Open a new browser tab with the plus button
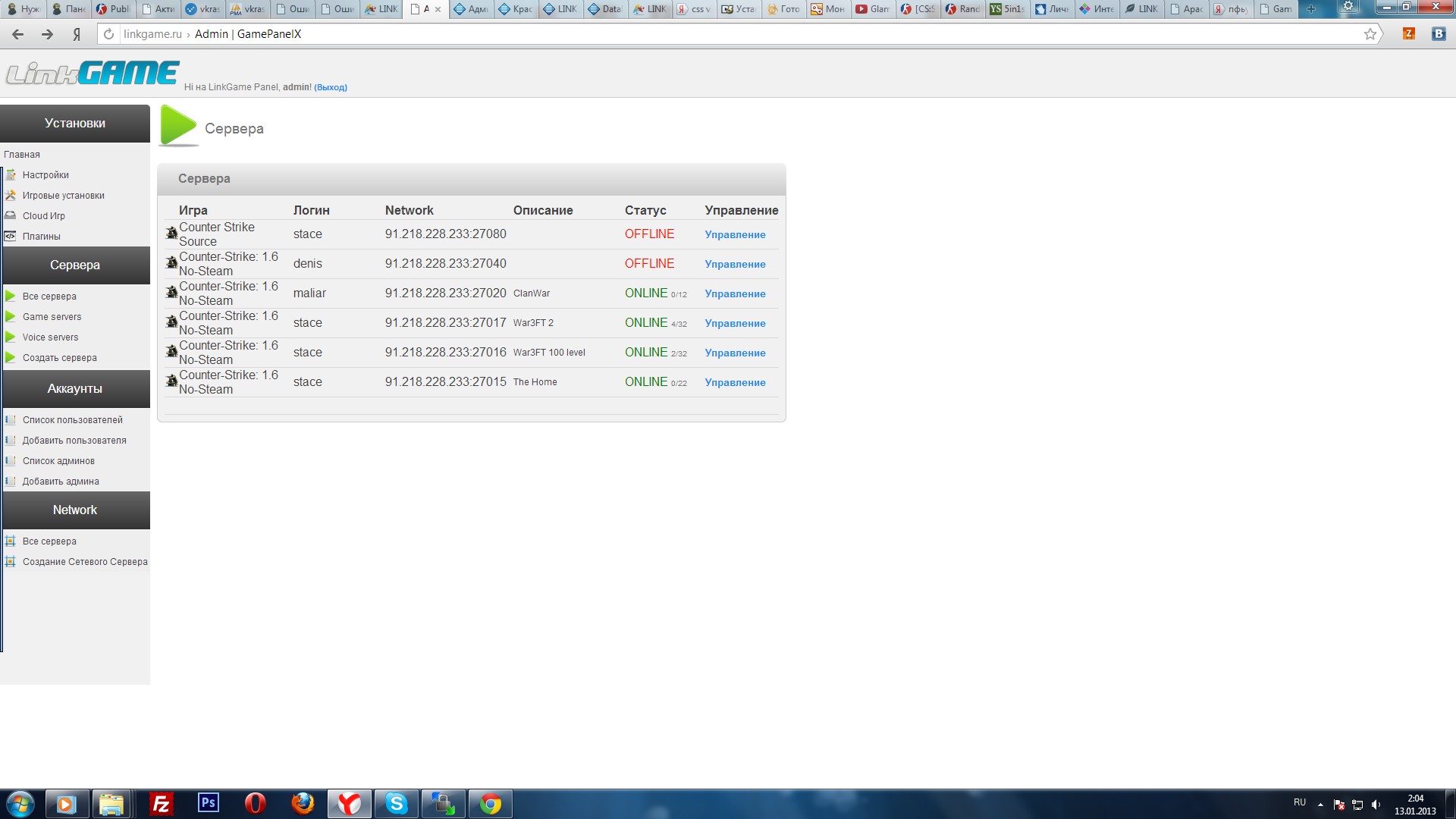Viewport: 1456px width, 819px height. click(x=1311, y=9)
